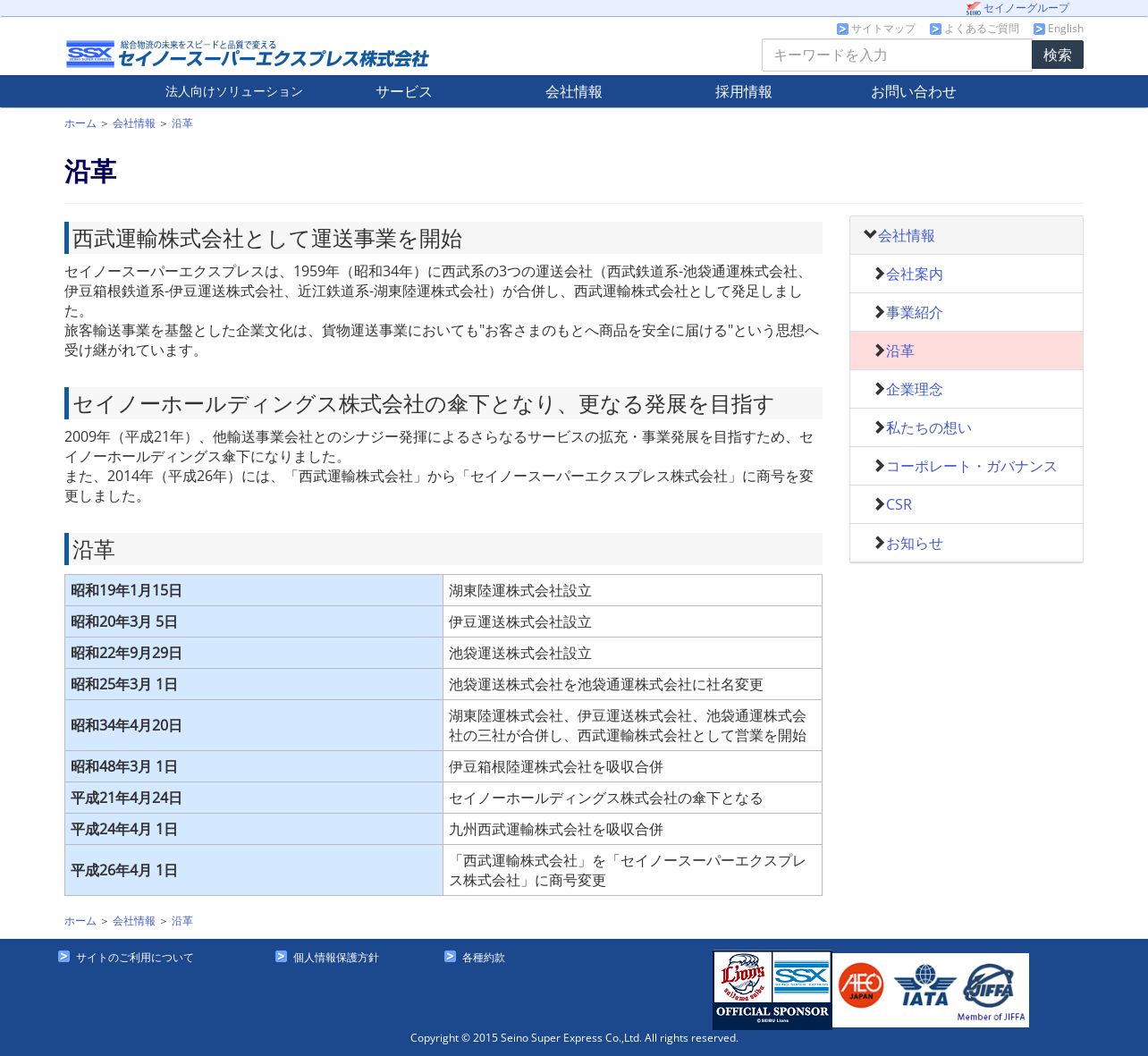This screenshot has height=1056, width=1148.
Task: Go to 会社情報 in bottom breadcrumb
Action: click(x=134, y=921)
